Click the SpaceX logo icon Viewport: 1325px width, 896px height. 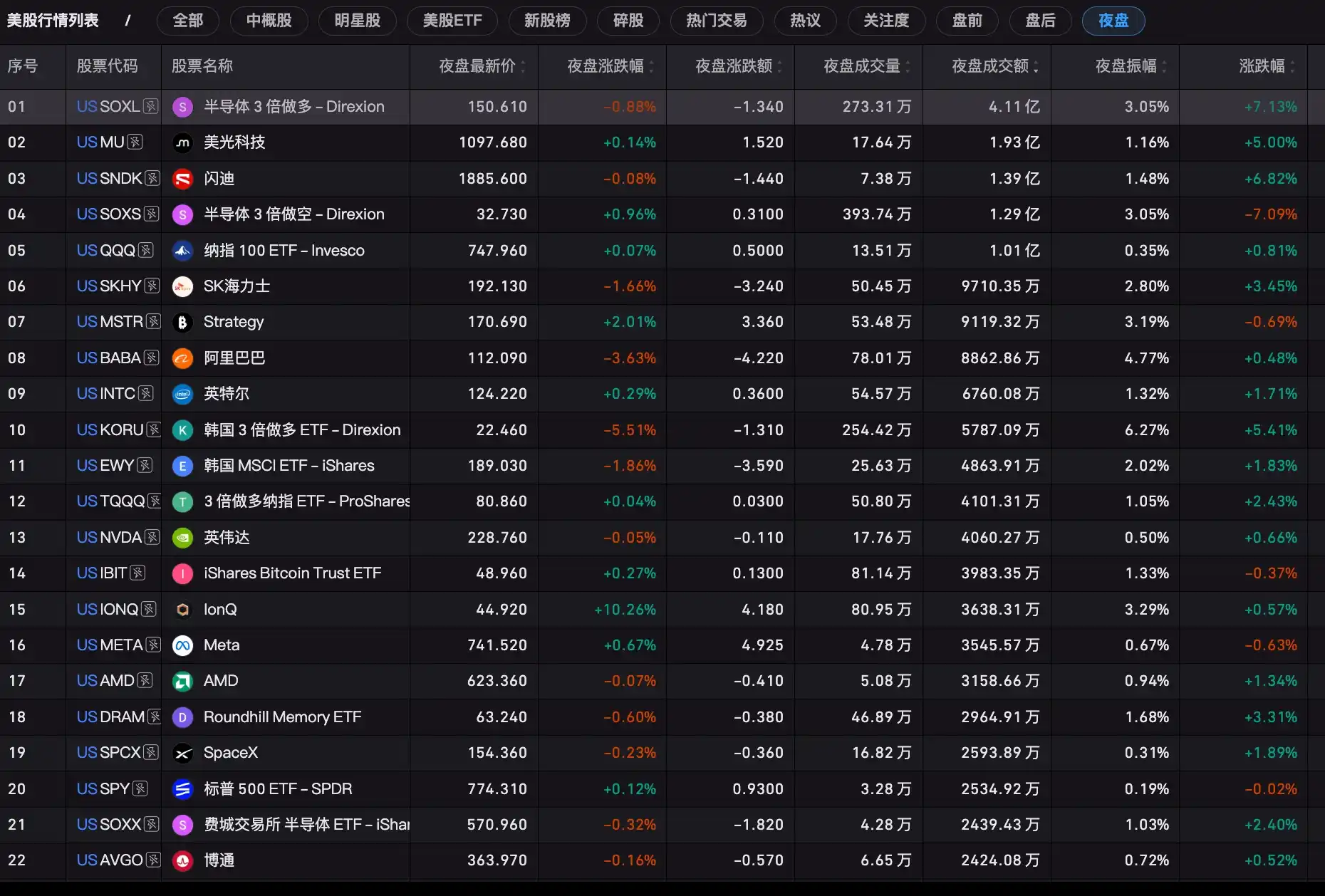[x=183, y=753]
